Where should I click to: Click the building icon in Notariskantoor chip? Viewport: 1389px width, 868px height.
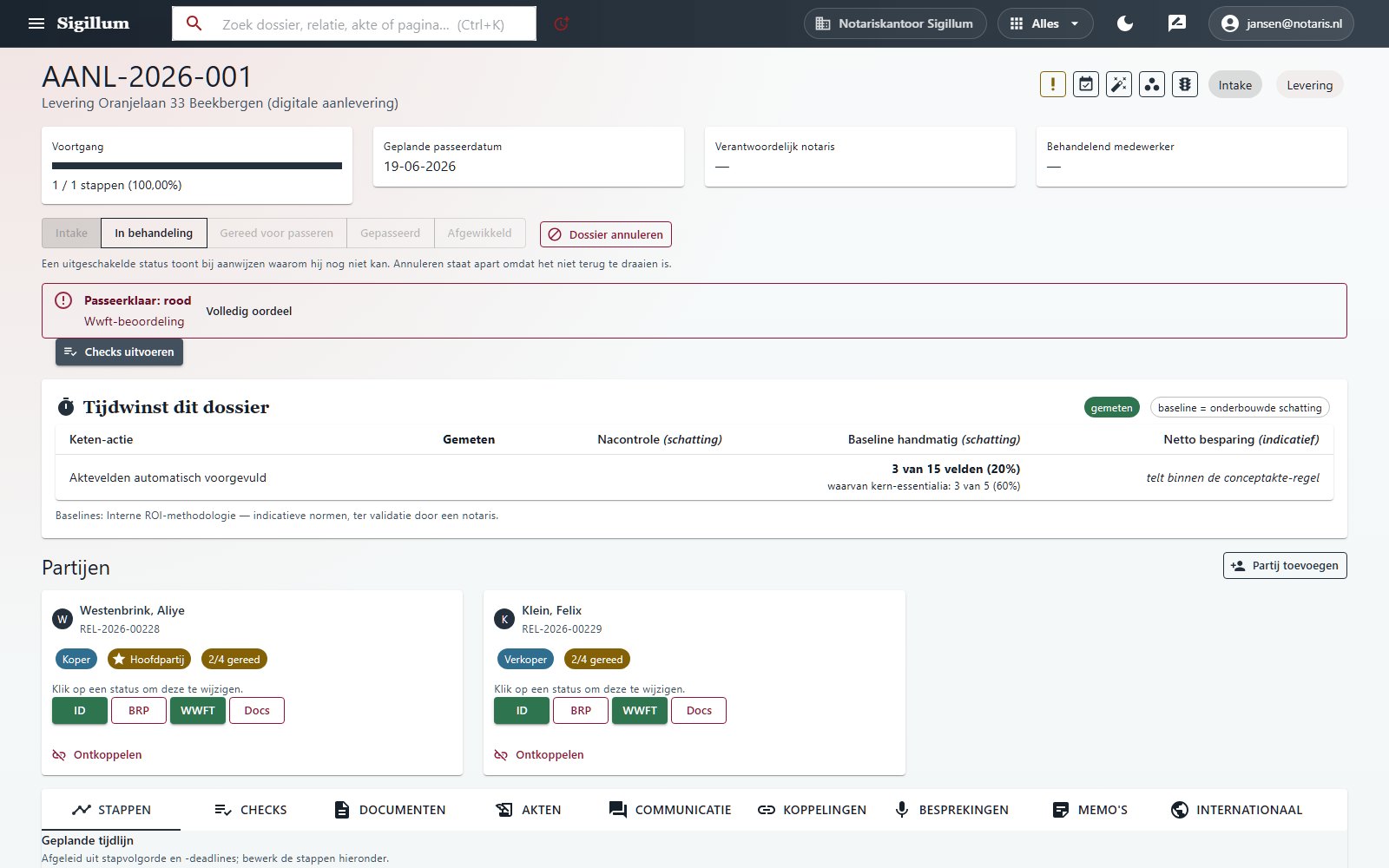pyautogui.click(x=823, y=23)
